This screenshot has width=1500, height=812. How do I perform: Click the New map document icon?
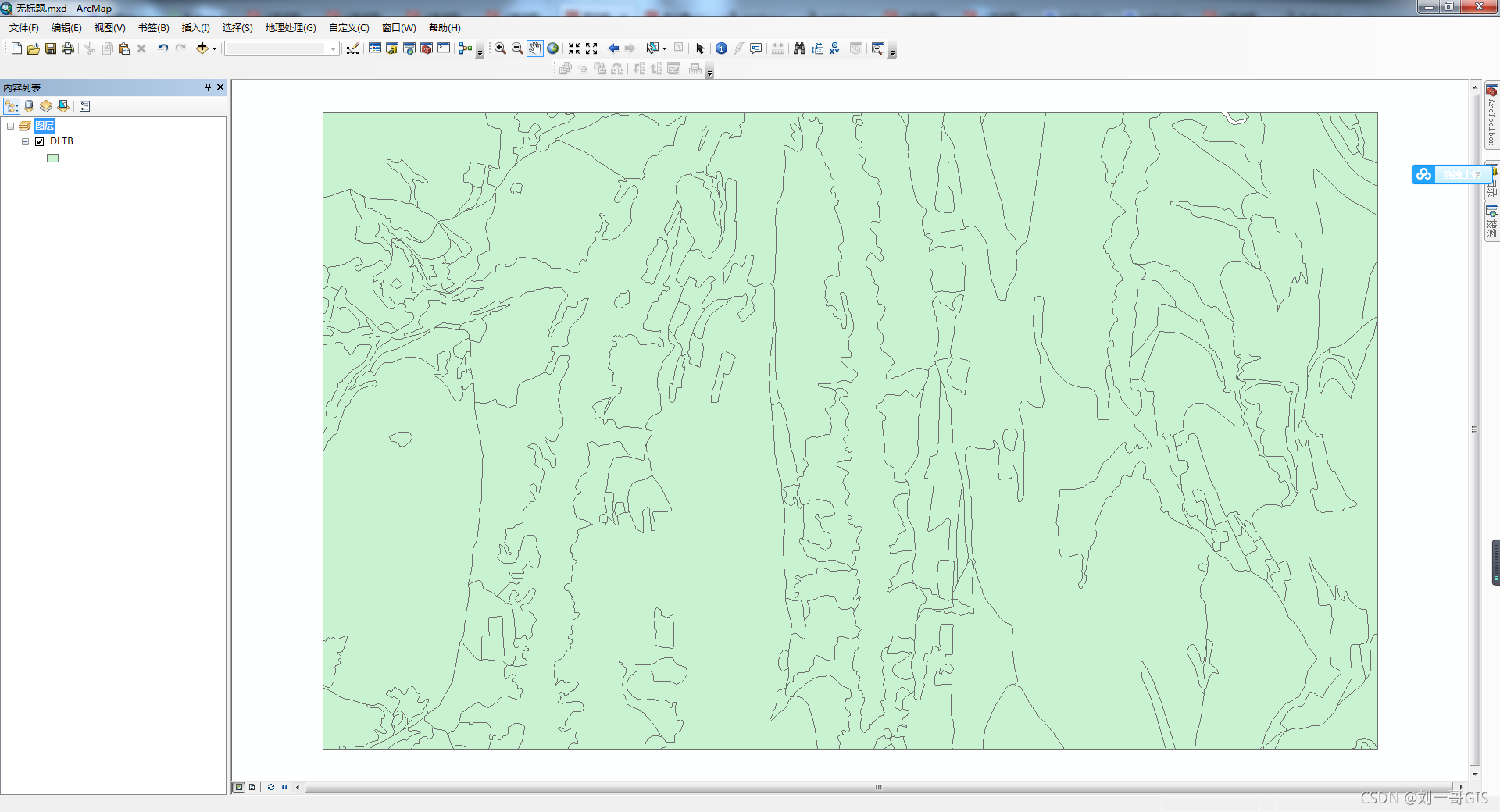point(16,48)
